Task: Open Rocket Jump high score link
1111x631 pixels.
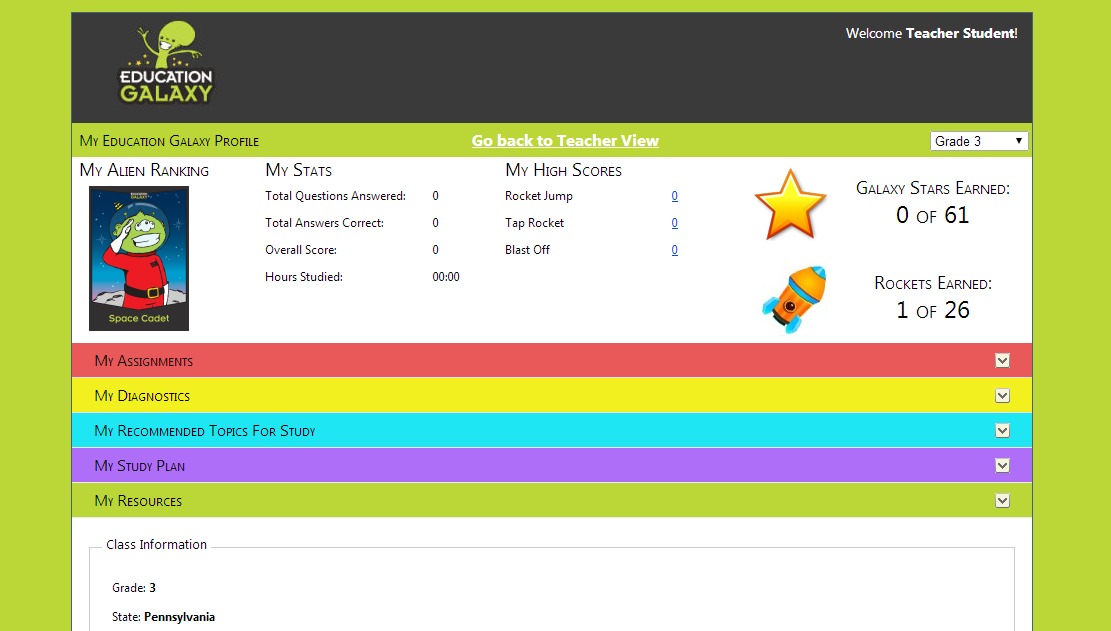Action: 675,196
